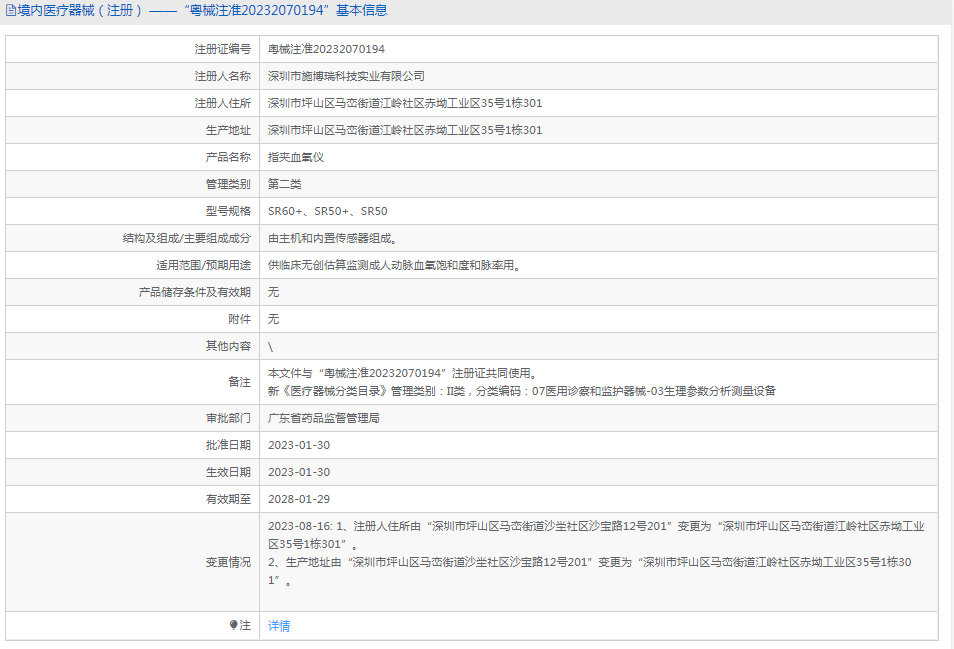954x649 pixels.
Task: Click the 有效期至 row label
Action: (228, 499)
